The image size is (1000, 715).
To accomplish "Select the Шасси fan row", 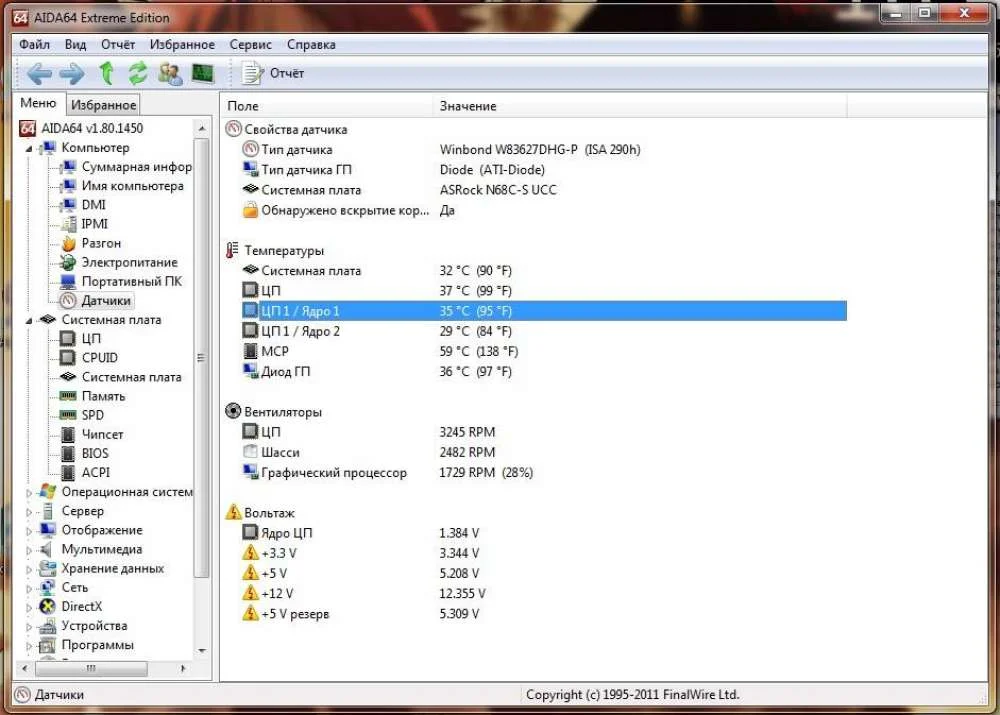I will click(x=544, y=452).
